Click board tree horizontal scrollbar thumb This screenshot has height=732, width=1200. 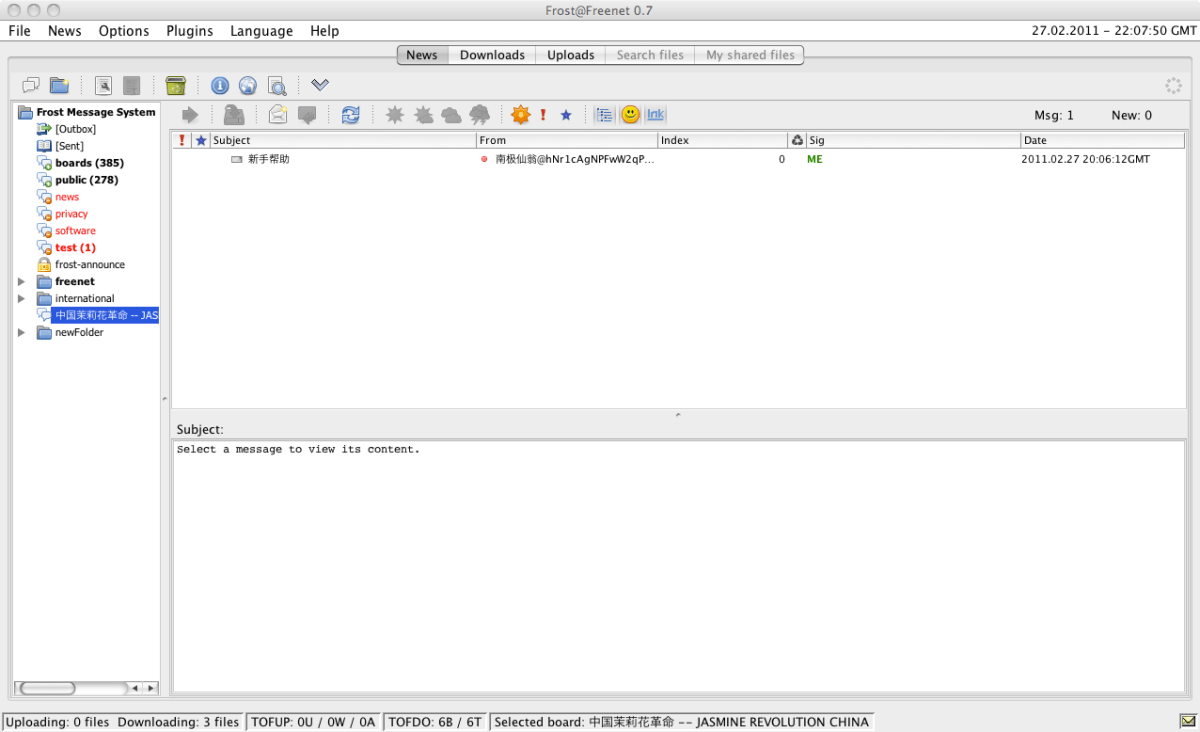click(48, 688)
